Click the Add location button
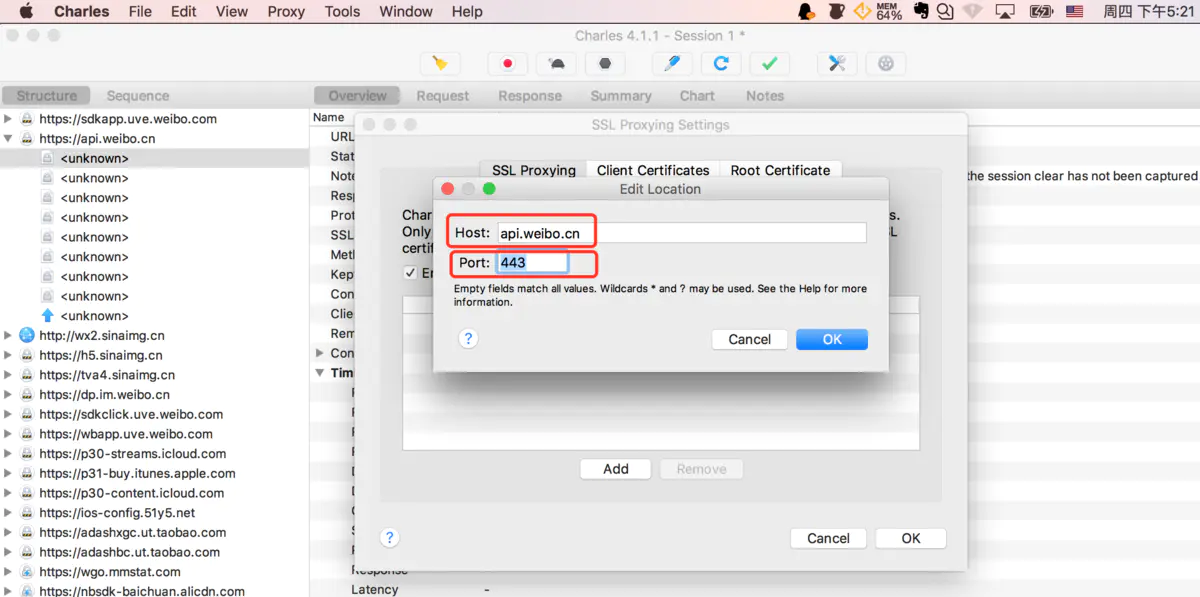Image resolution: width=1200 pixels, height=597 pixels. (616, 468)
